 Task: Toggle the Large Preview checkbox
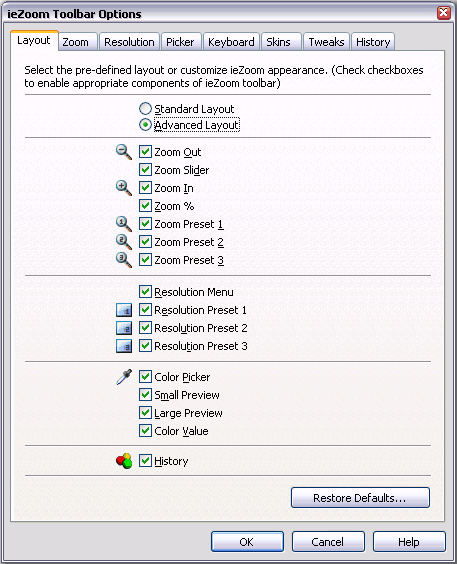pyautogui.click(x=145, y=412)
